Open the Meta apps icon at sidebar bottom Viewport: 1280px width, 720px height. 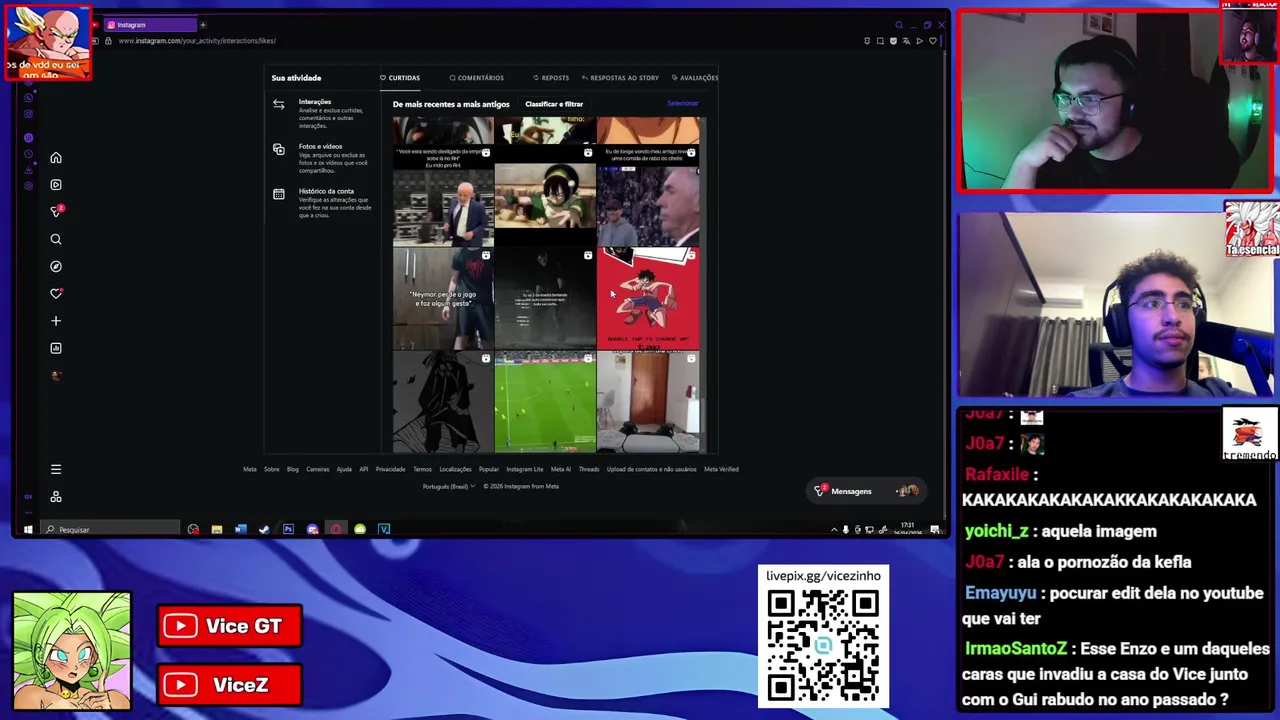pos(56,497)
